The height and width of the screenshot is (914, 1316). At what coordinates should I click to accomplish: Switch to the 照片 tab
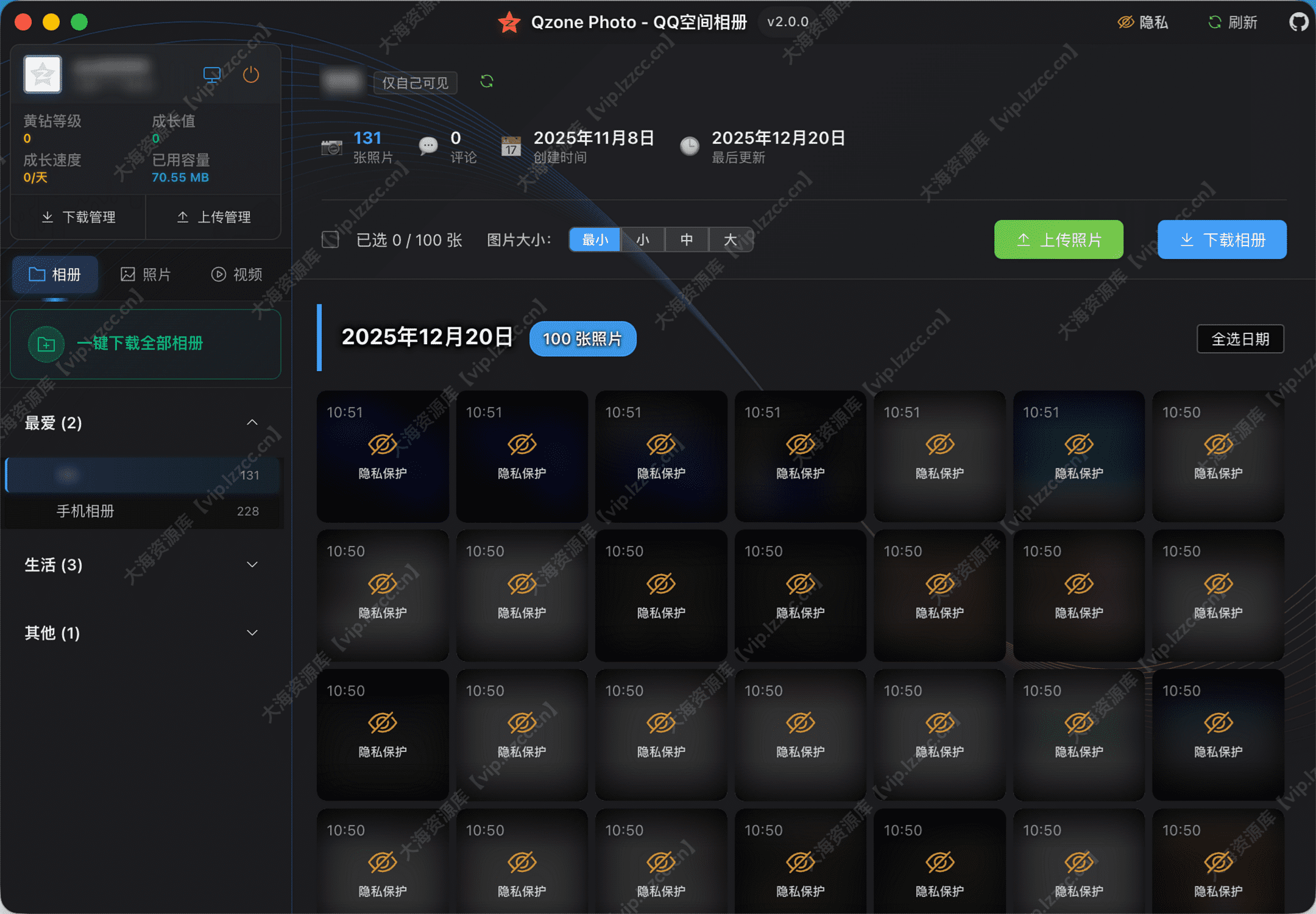point(146,275)
